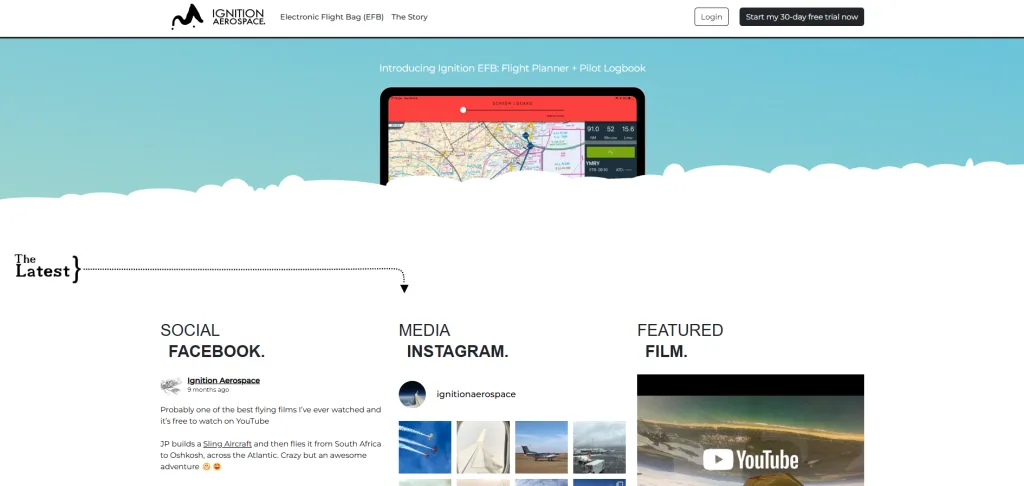Open Ignition Aerospace Facebook page link

[223, 380]
